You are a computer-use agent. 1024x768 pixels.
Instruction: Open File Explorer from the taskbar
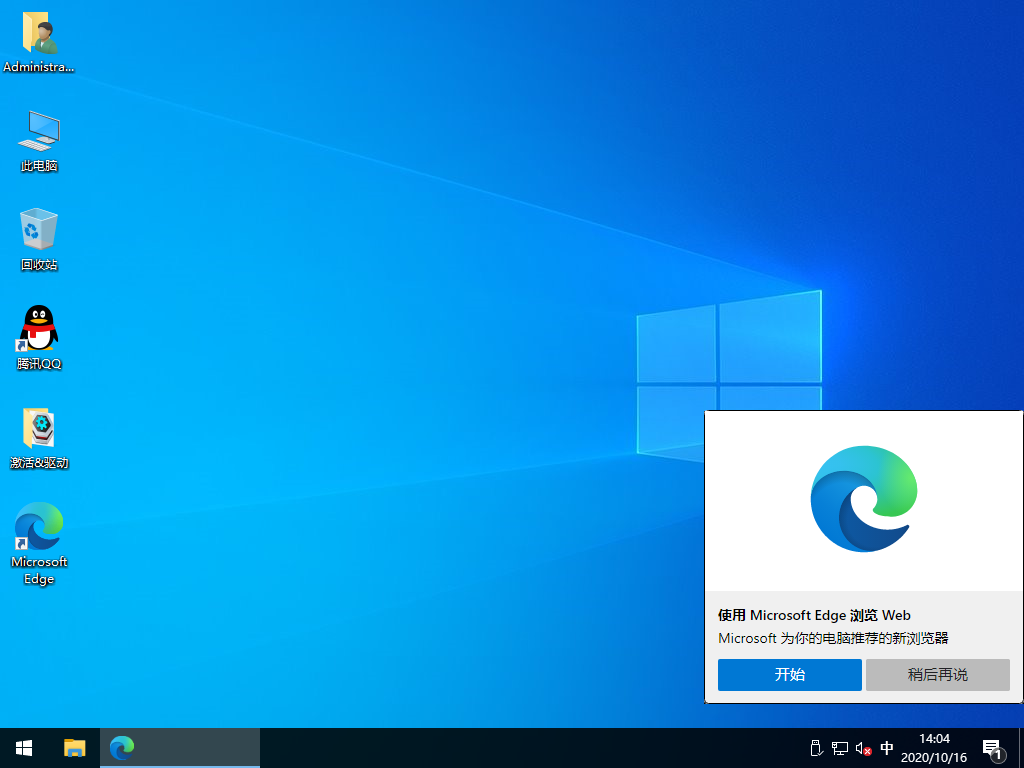tap(75, 747)
